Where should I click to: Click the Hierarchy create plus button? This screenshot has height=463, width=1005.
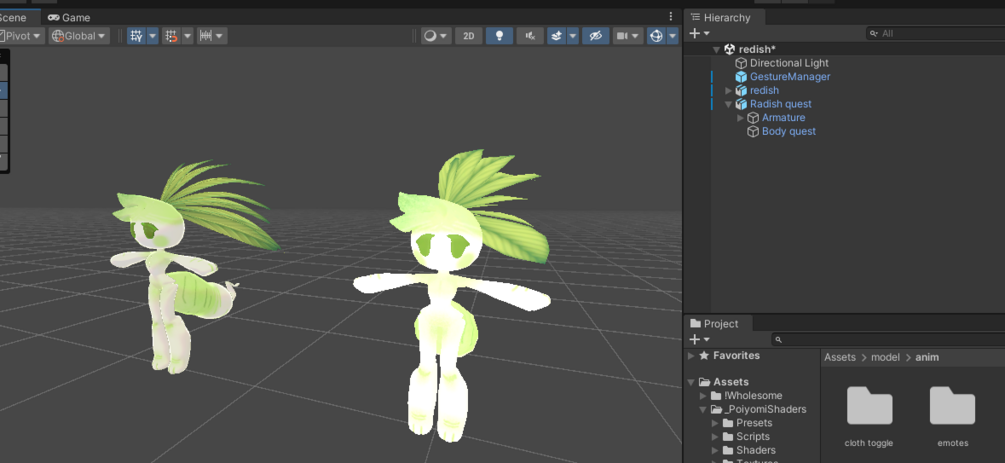click(x=699, y=33)
